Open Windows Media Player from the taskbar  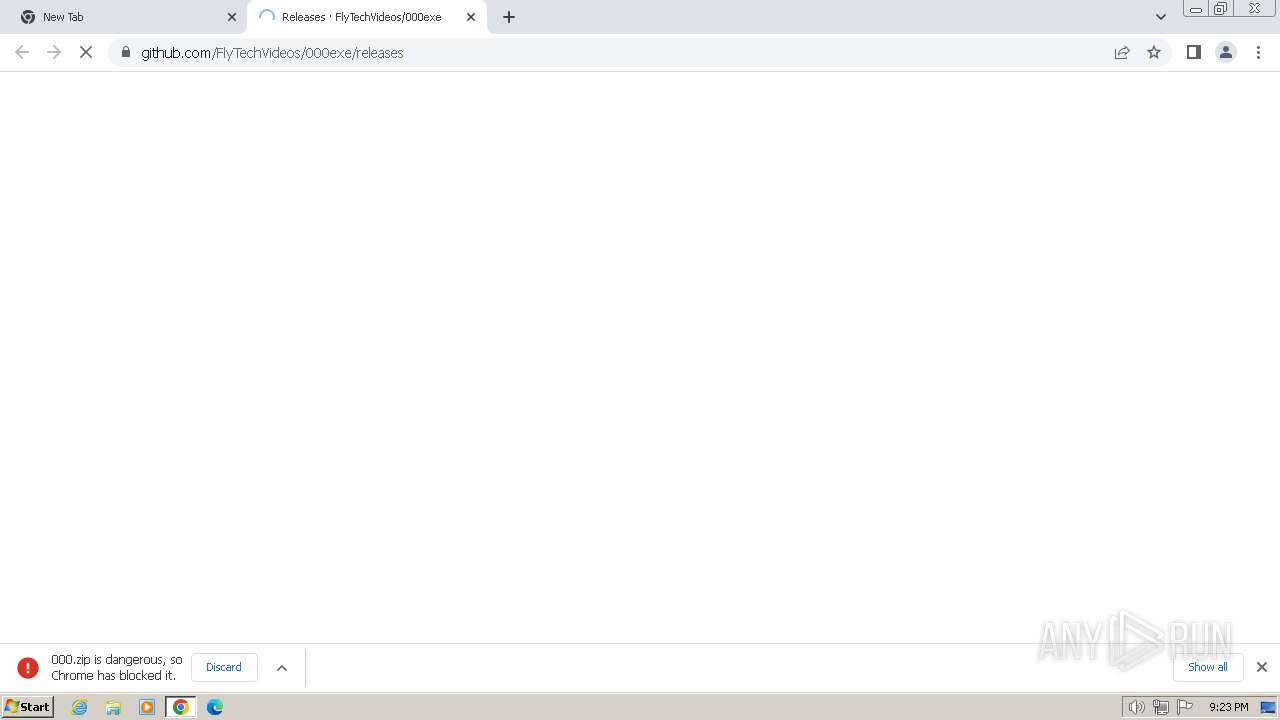pos(147,707)
